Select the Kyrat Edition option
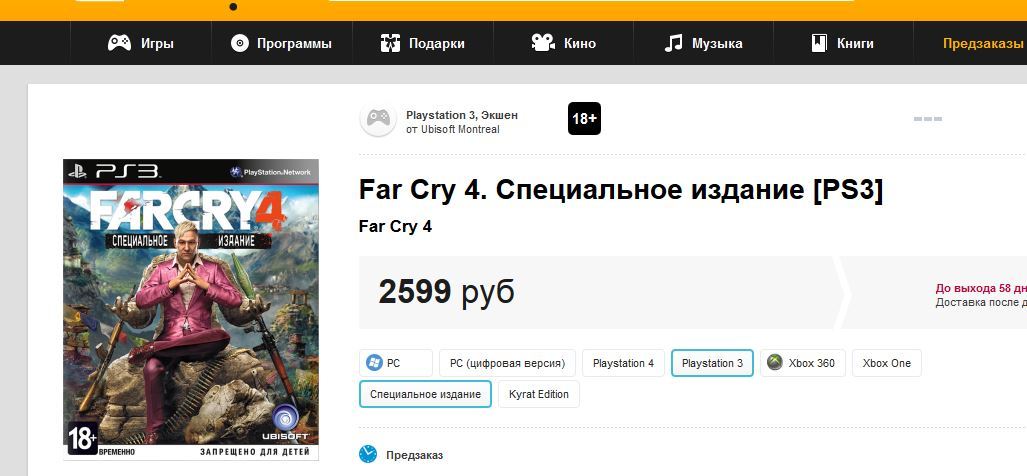1027x476 pixels. [539, 394]
